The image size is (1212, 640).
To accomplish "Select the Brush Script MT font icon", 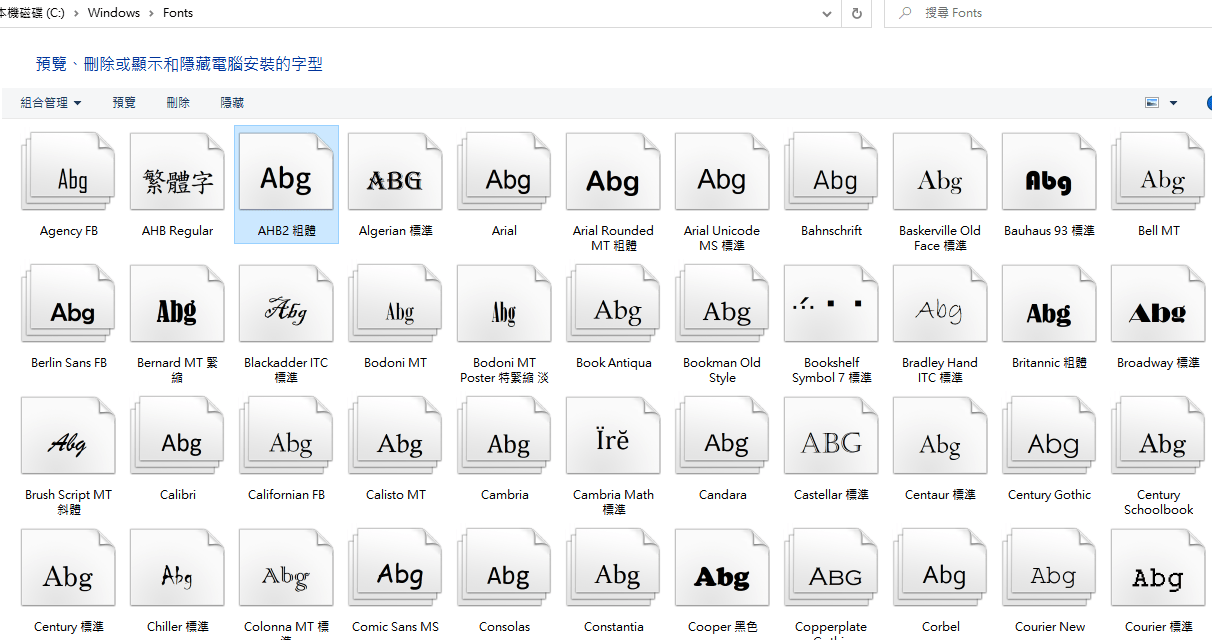I will click(68, 443).
